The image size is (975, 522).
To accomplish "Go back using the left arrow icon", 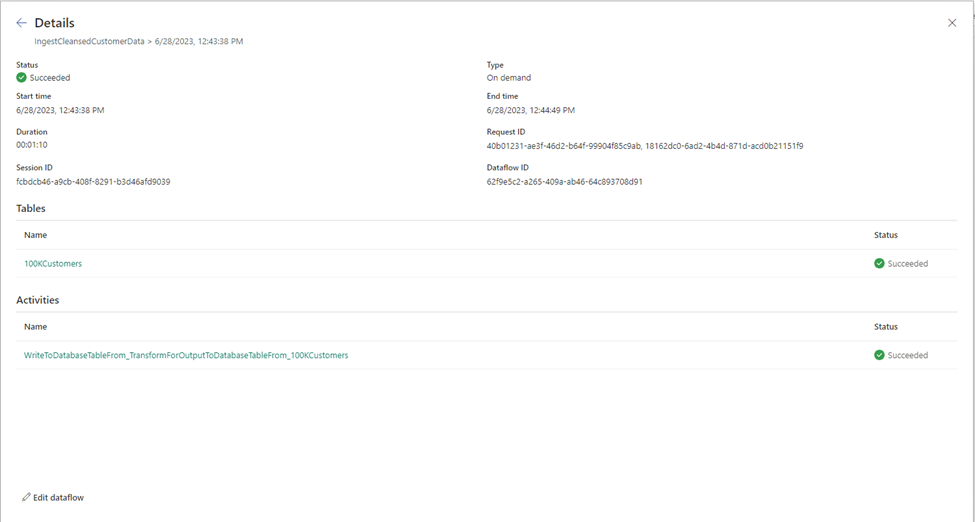I will [22, 23].
